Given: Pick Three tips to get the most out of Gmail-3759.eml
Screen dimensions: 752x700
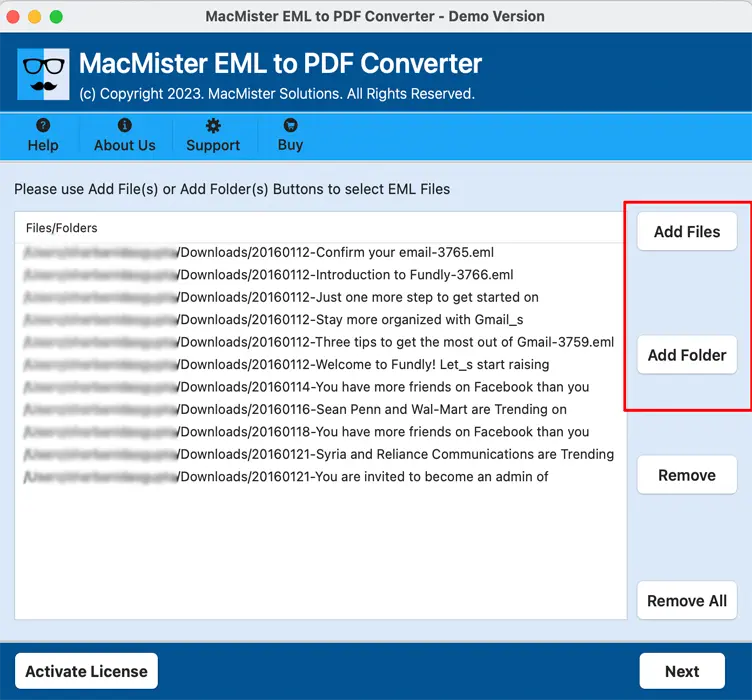Looking at the screenshot, I should pos(394,342).
